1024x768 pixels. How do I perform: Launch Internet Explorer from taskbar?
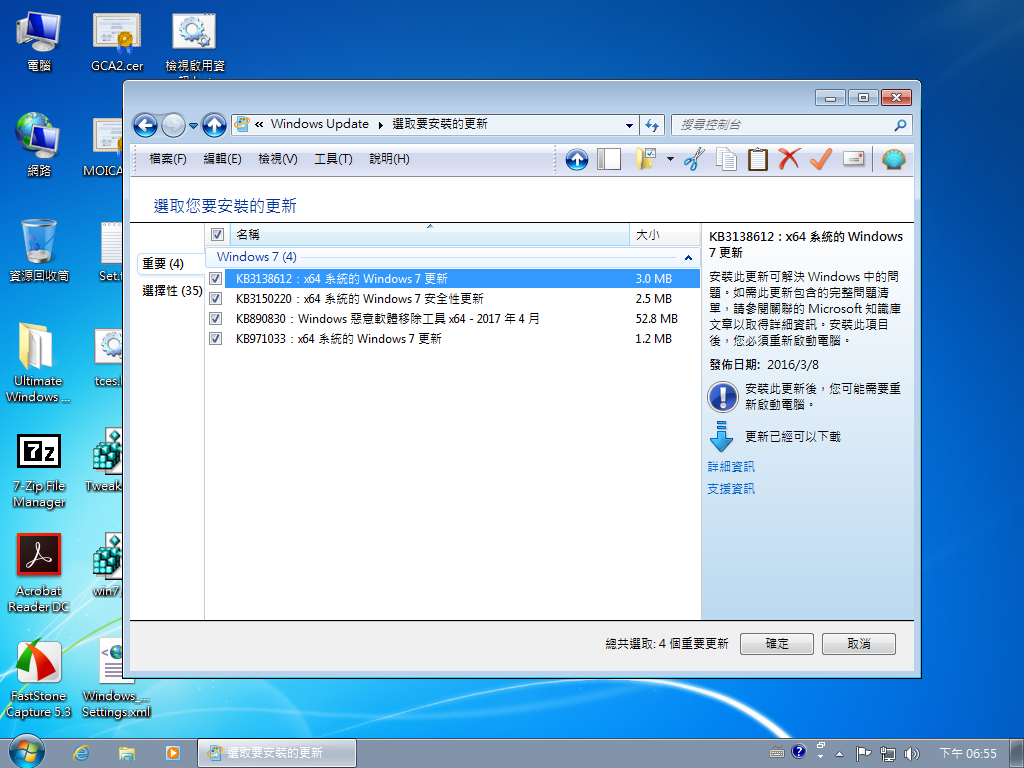click(x=81, y=753)
